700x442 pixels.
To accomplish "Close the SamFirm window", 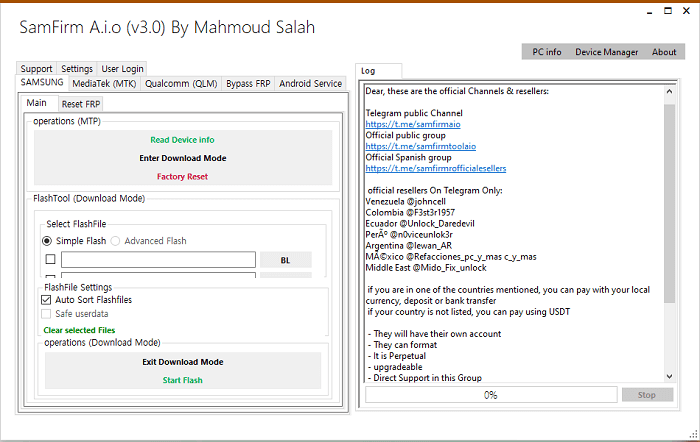I will click(687, 11).
